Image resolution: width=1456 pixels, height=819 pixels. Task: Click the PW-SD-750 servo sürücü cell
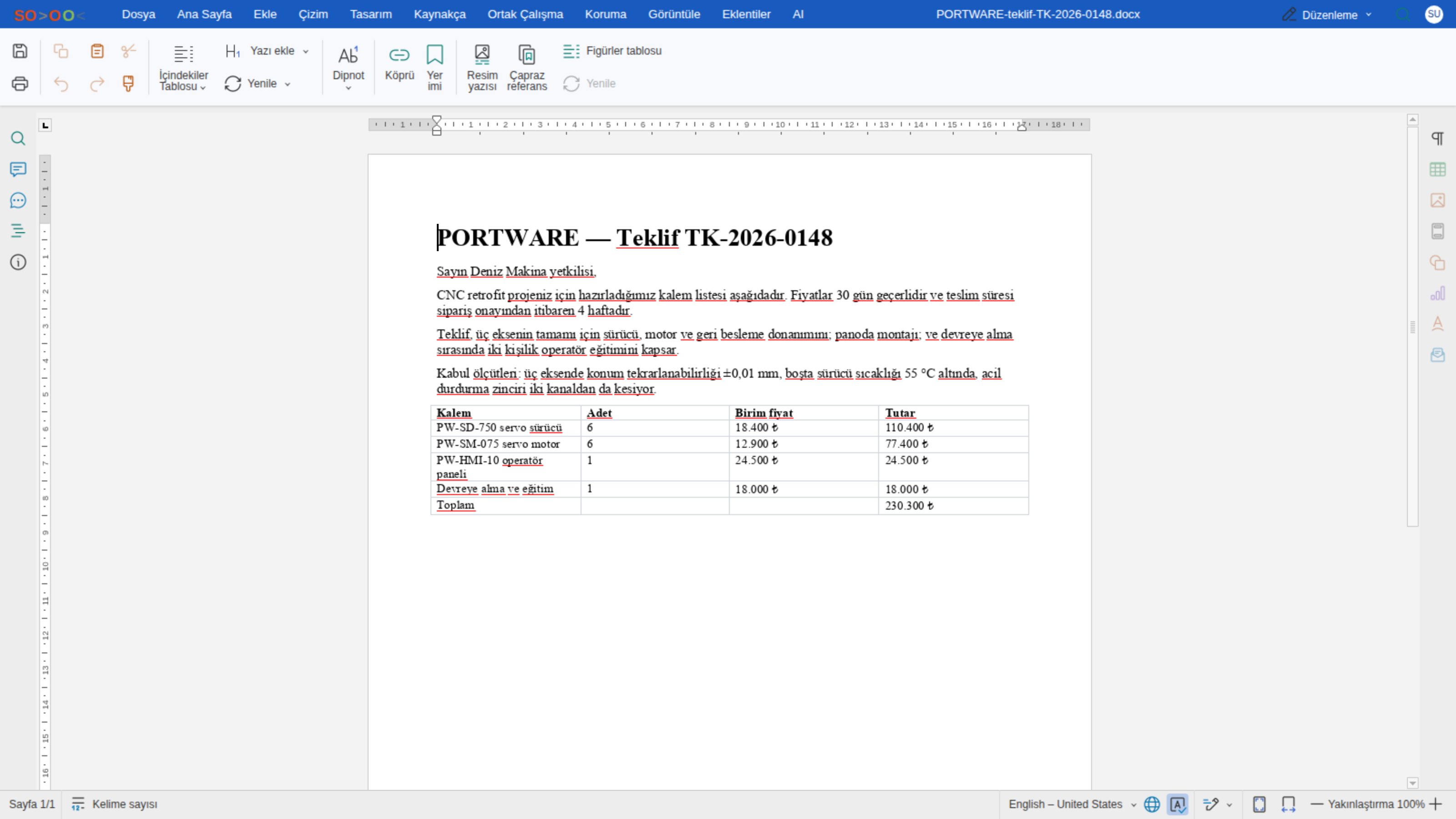pyautogui.click(x=506, y=428)
